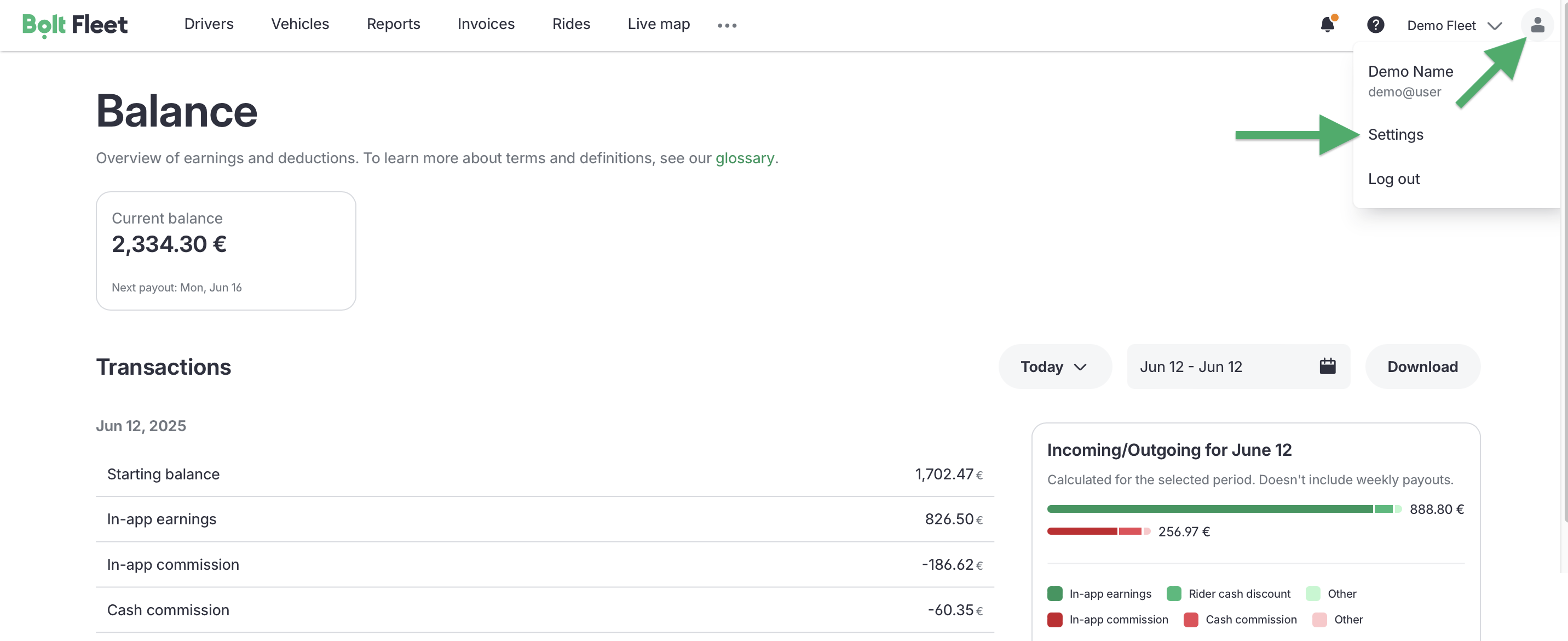Select Log out in profile menu
The image size is (1568, 641).
[1393, 179]
